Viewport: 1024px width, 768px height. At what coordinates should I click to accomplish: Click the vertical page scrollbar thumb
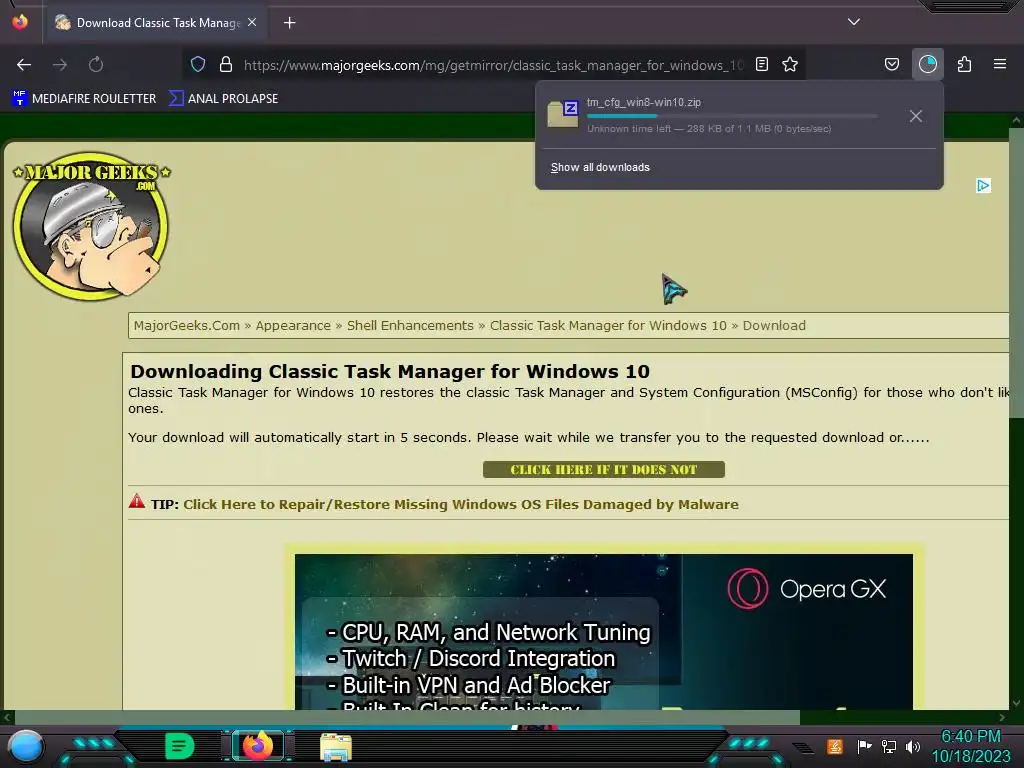click(1016, 273)
